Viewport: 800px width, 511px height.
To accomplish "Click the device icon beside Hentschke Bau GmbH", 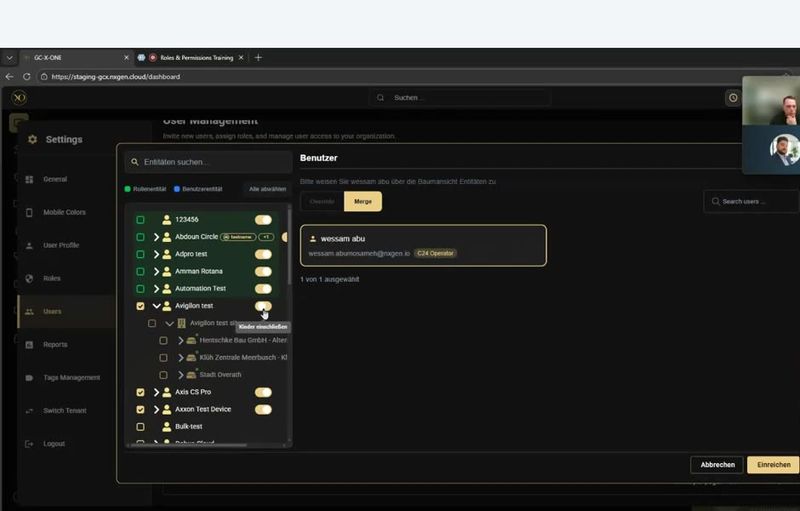I will [191, 340].
